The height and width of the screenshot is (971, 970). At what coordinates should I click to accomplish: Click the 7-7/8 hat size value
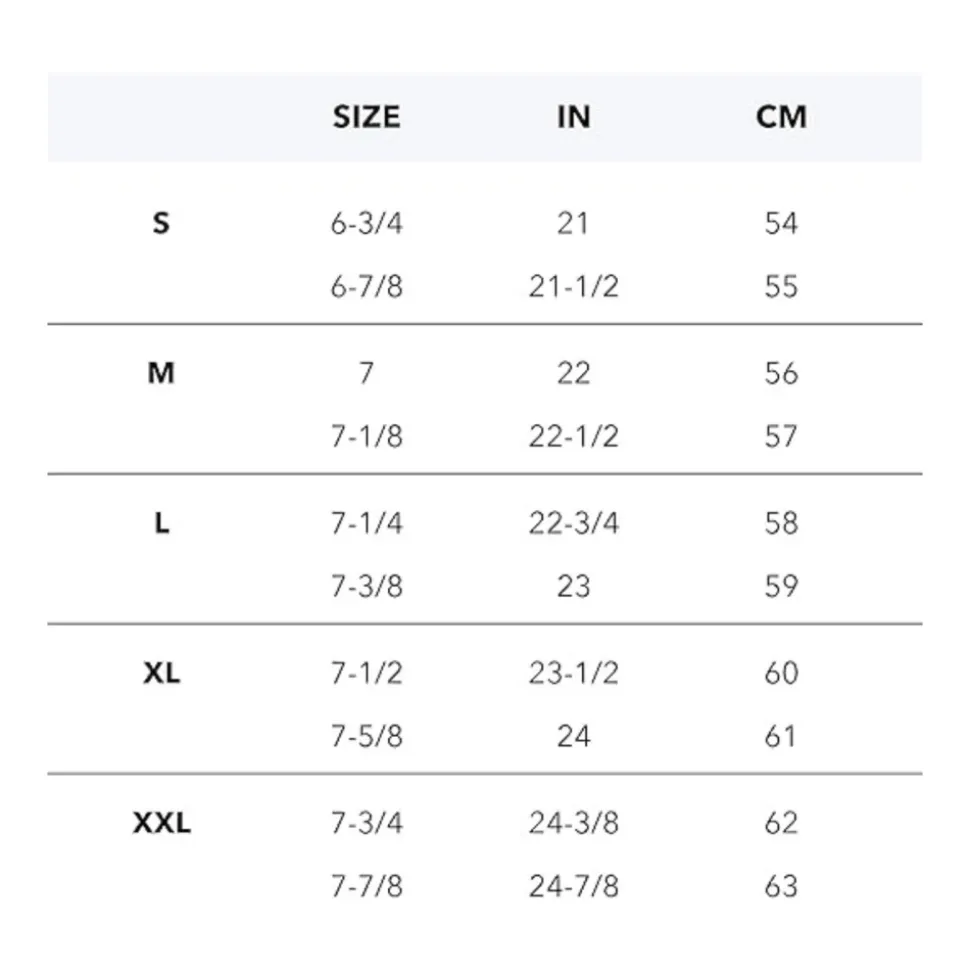(x=367, y=886)
